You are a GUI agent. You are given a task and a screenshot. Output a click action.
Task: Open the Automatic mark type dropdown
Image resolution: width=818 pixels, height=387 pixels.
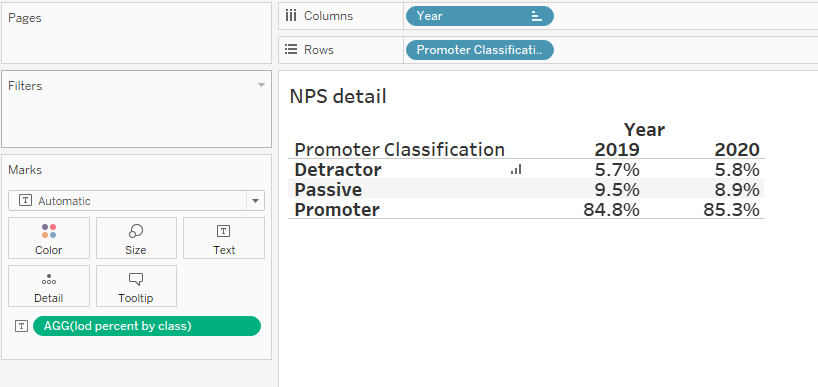pos(136,201)
